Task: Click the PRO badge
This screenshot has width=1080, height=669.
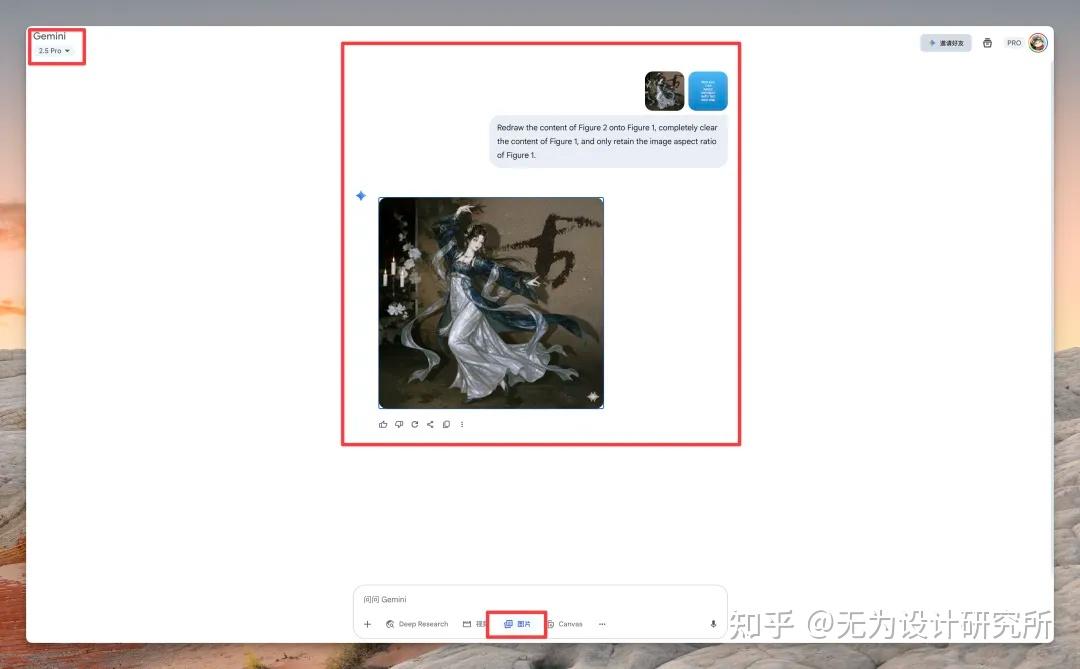Action: coord(1014,43)
